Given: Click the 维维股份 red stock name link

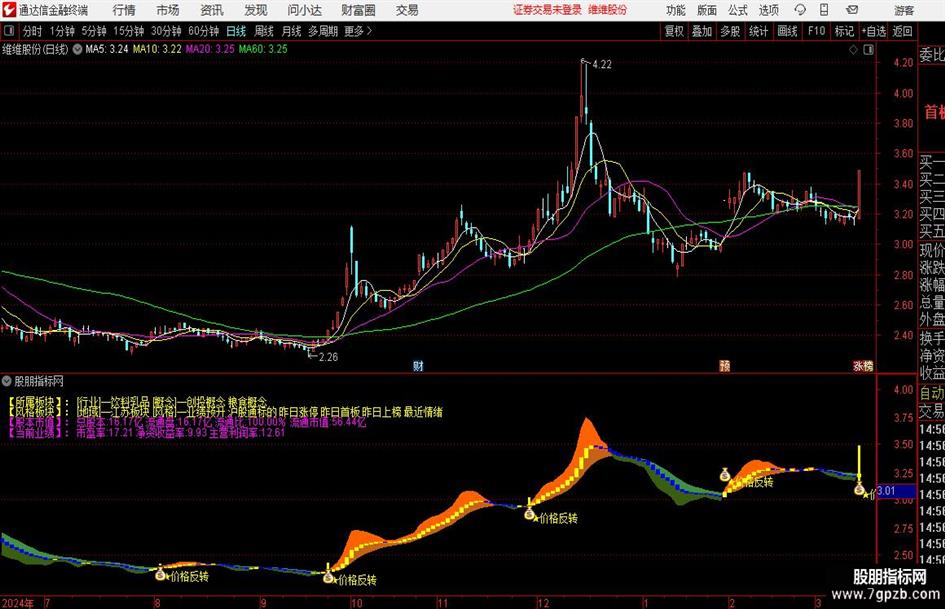Looking at the screenshot, I should pyautogui.click(x=608, y=10).
